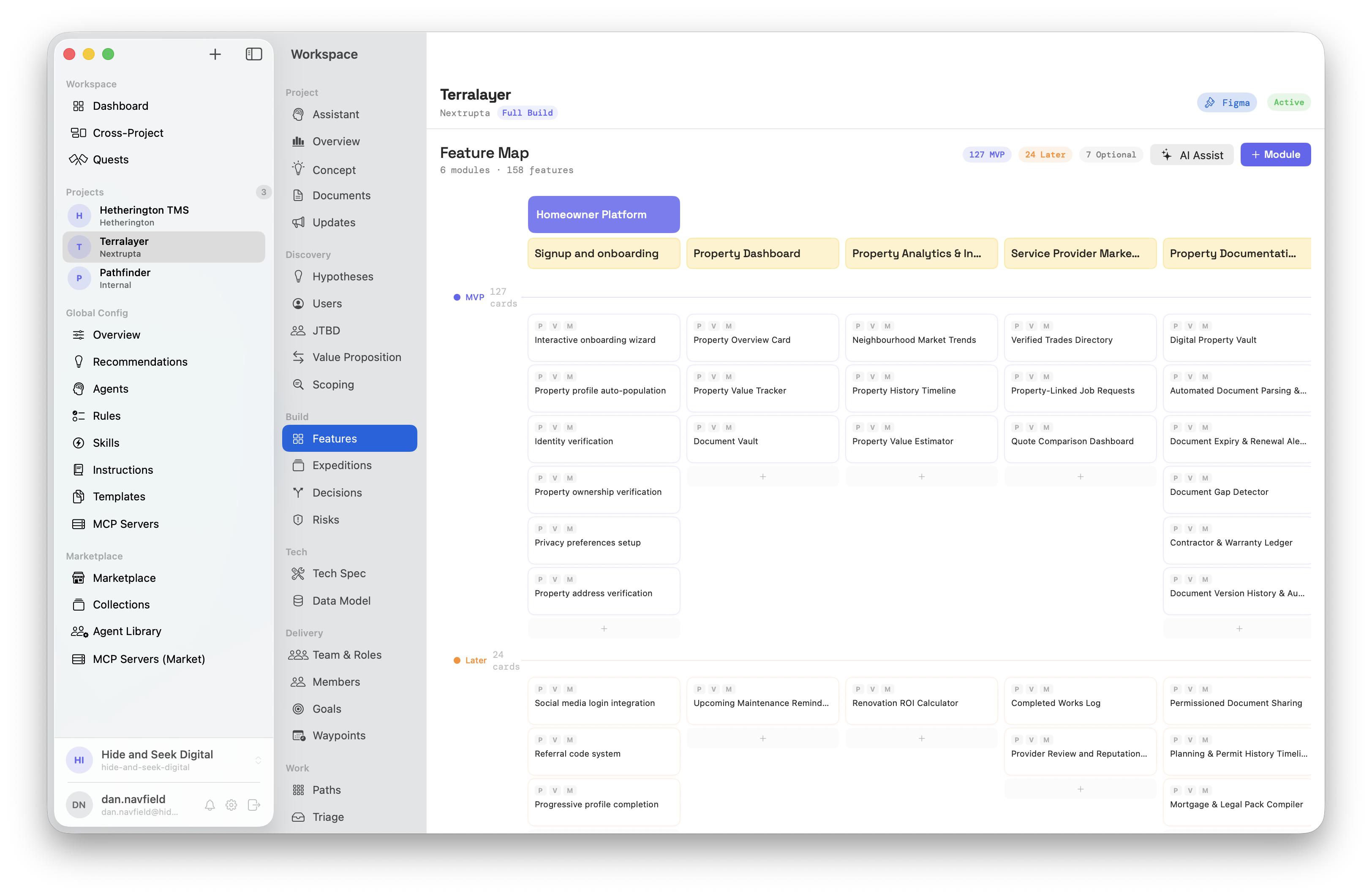Click the plus icon to add new

[215, 54]
